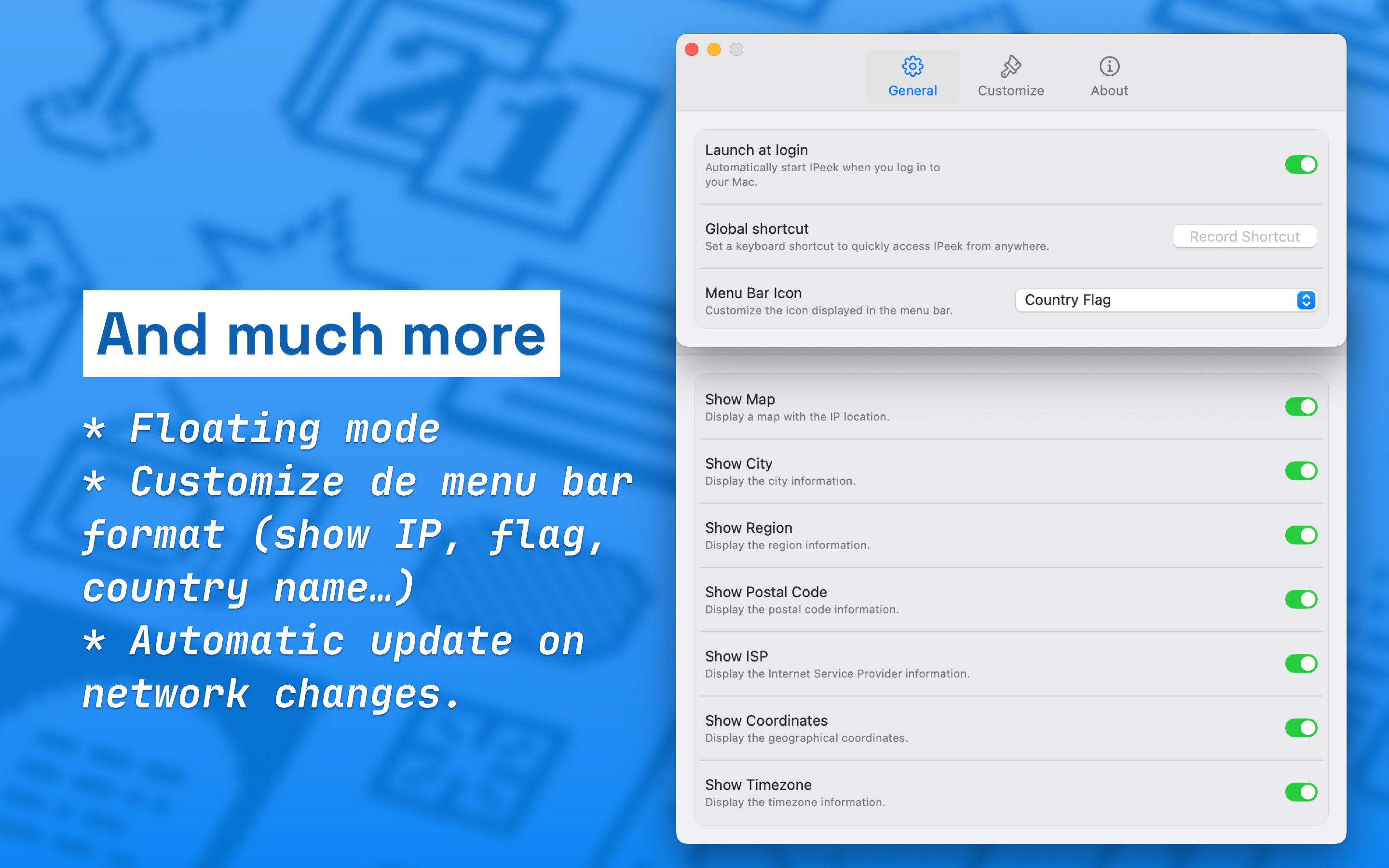The image size is (1389, 868).
Task: Click the General settings tab label
Action: pyautogui.click(x=912, y=90)
